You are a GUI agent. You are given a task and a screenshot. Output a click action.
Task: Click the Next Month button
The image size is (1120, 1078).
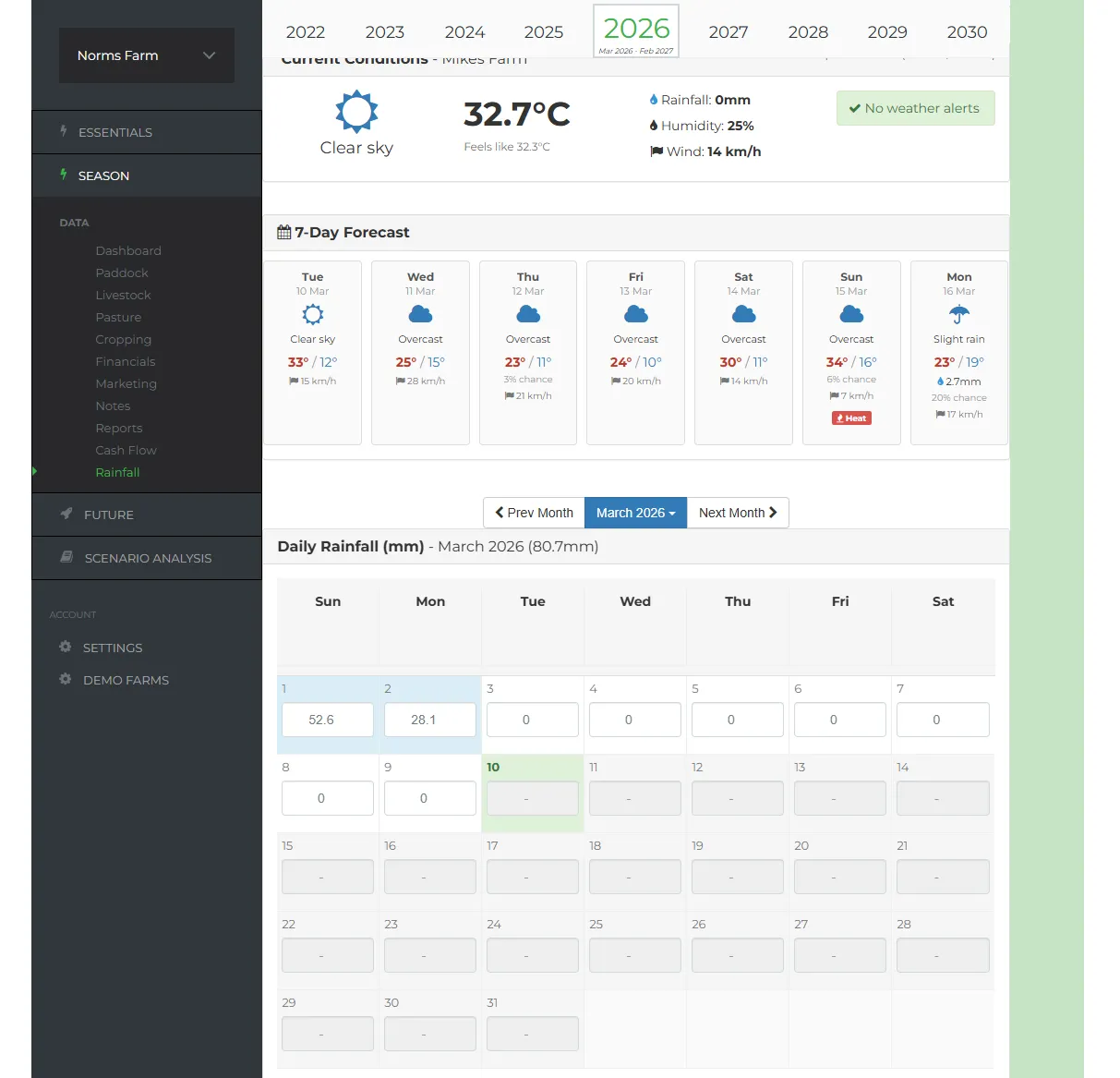[738, 513]
